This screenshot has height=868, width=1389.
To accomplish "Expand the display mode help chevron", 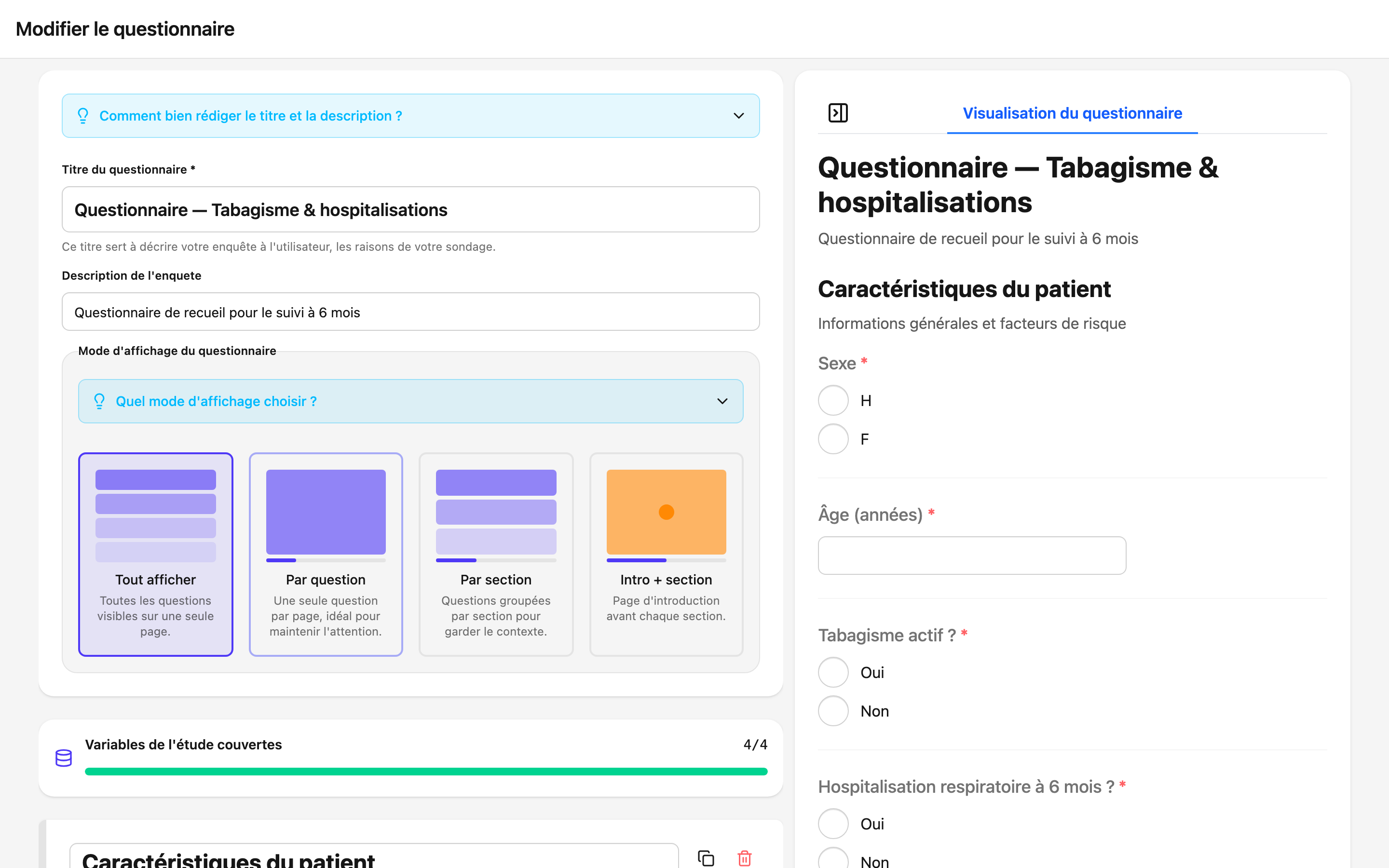I will pos(722,401).
